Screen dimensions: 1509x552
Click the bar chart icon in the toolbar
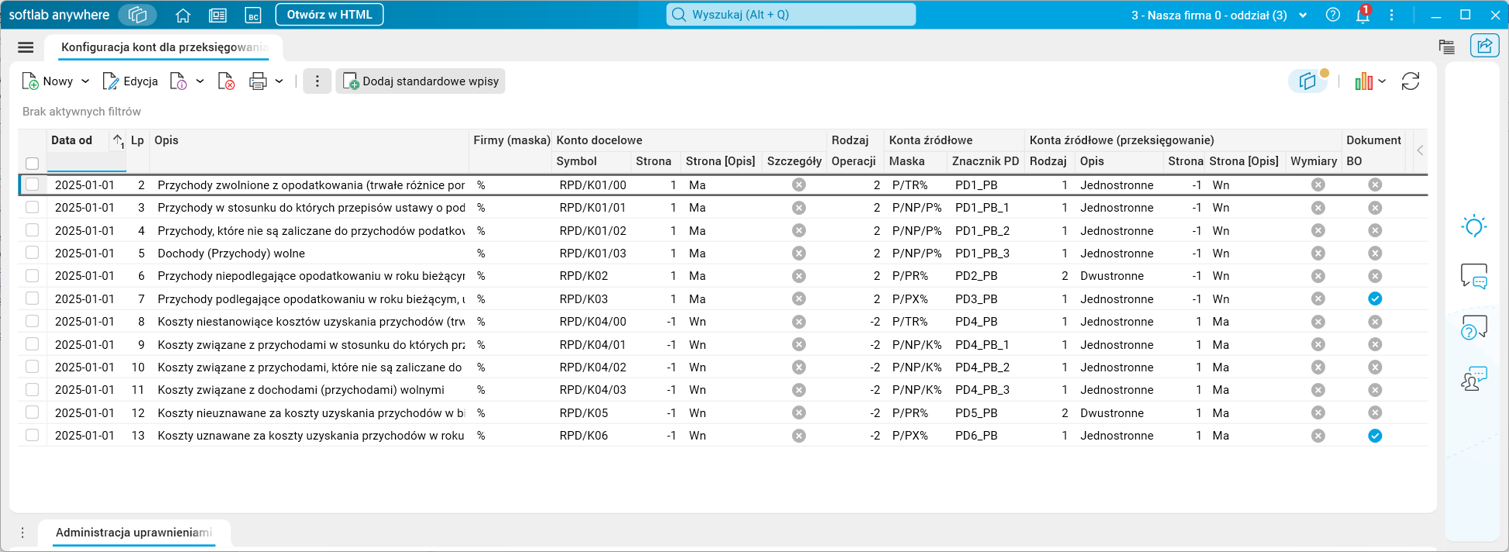1364,82
